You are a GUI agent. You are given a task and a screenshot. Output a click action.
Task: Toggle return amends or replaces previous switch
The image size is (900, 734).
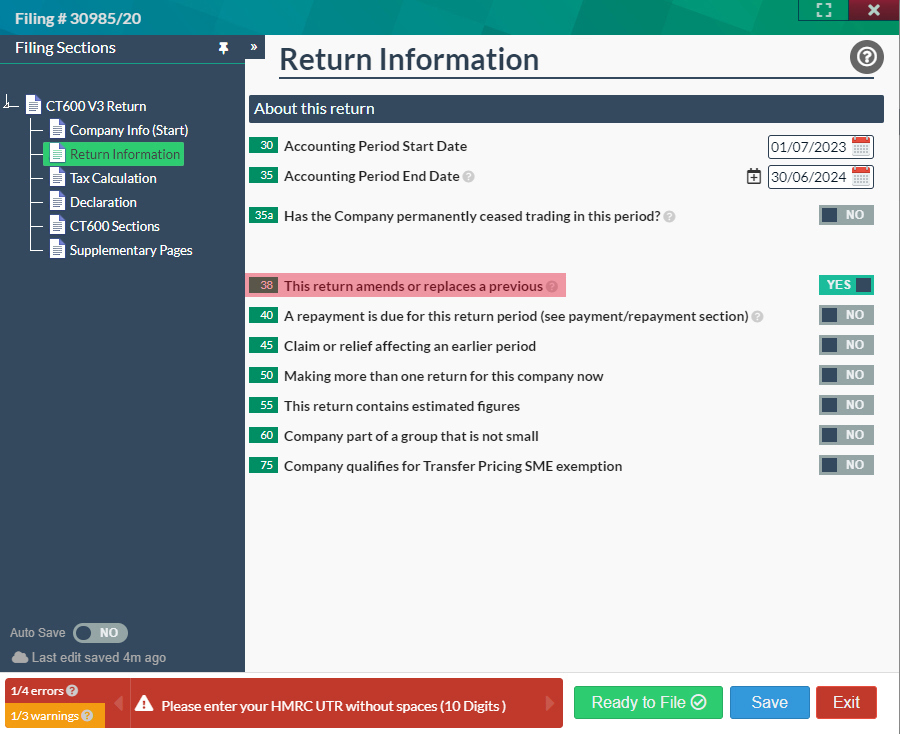[x=846, y=285]
